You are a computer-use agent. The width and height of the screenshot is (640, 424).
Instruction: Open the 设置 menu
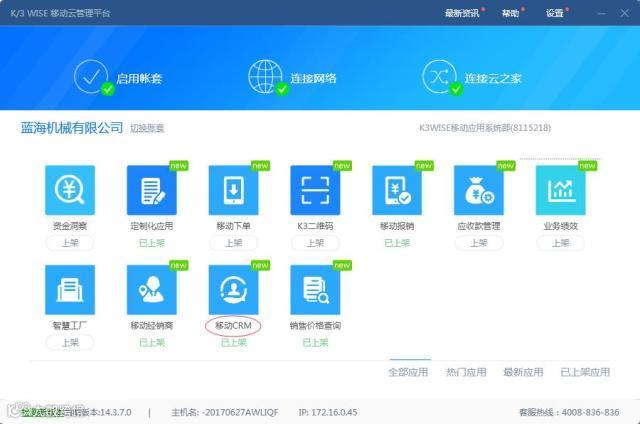click(x=555, y=13)
